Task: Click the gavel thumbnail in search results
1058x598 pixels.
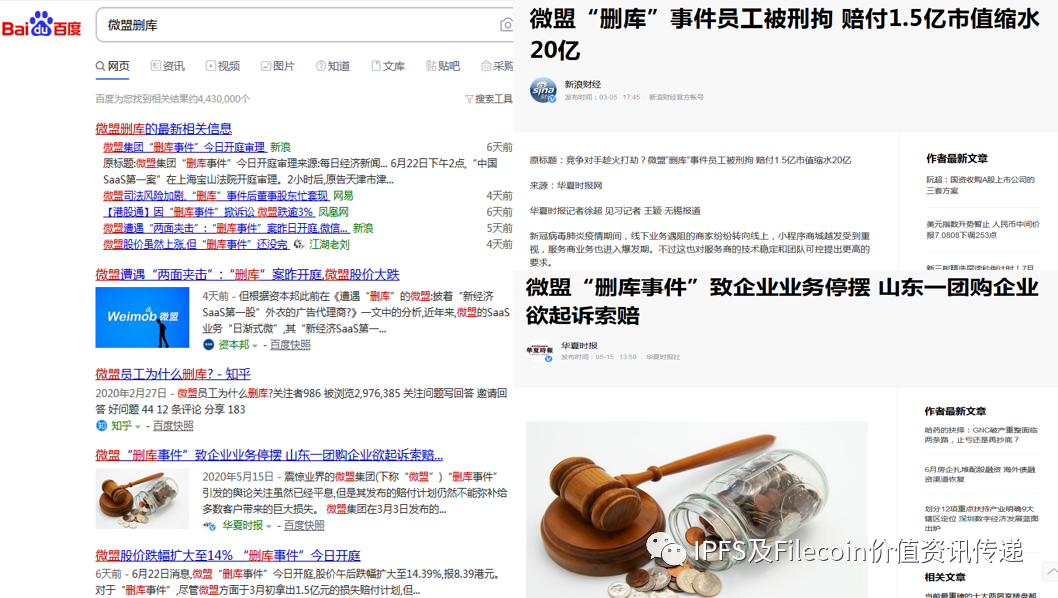Action: click(142, 498)
